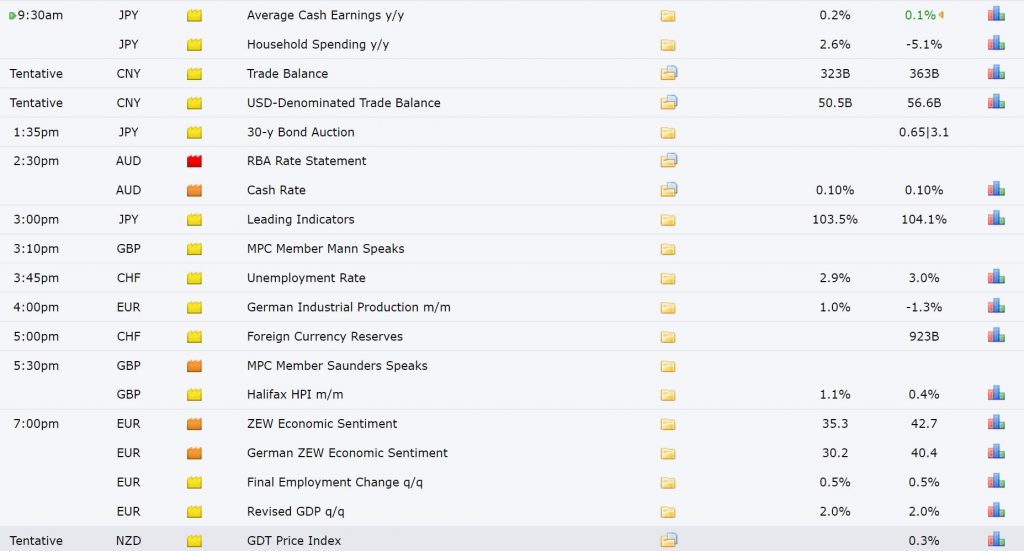Viewport: 1024px width, 551px height.
Task: Select the 30-y Bond Auction event
Action: point(300,132)
